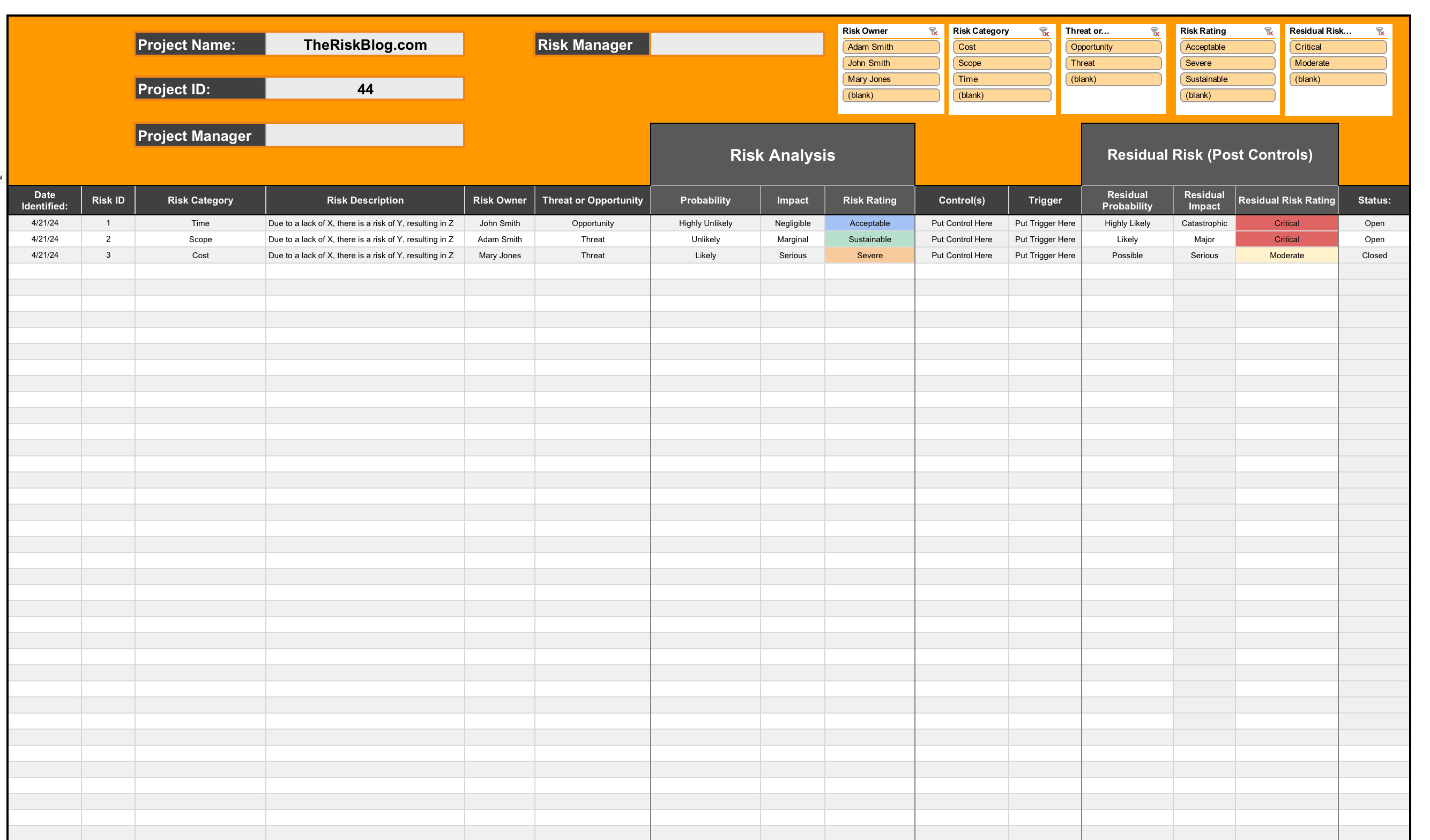Image resolution: width=1430 pixels, height=840 pixels.
Task: Select Mary Jones in the Risk Owner slicer
Action: pyautogui.click(x=891, y=79)
